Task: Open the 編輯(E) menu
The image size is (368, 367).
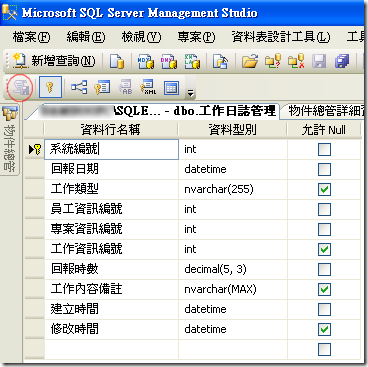Action: 86,37
